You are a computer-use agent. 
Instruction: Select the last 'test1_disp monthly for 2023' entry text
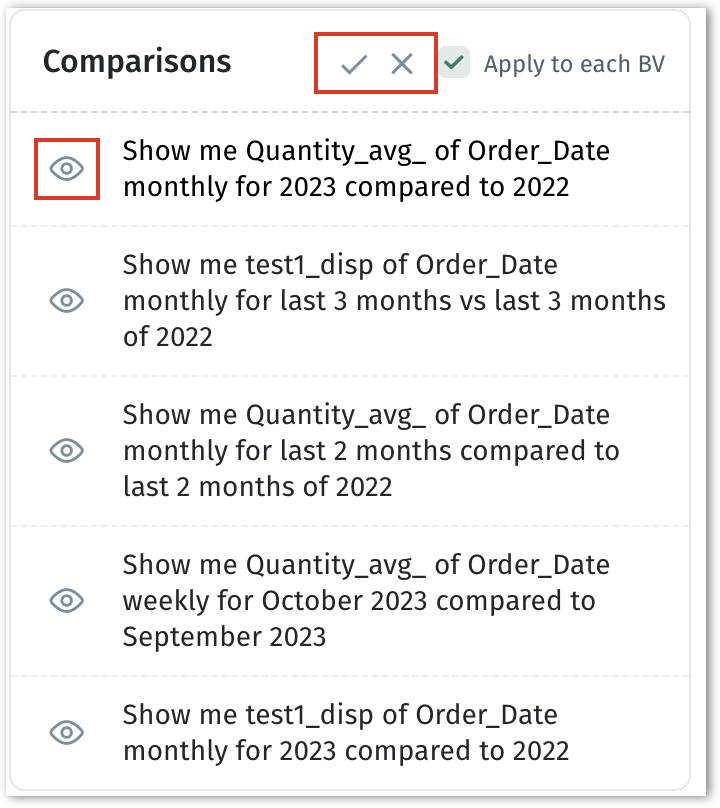click(x=346, y=733)
